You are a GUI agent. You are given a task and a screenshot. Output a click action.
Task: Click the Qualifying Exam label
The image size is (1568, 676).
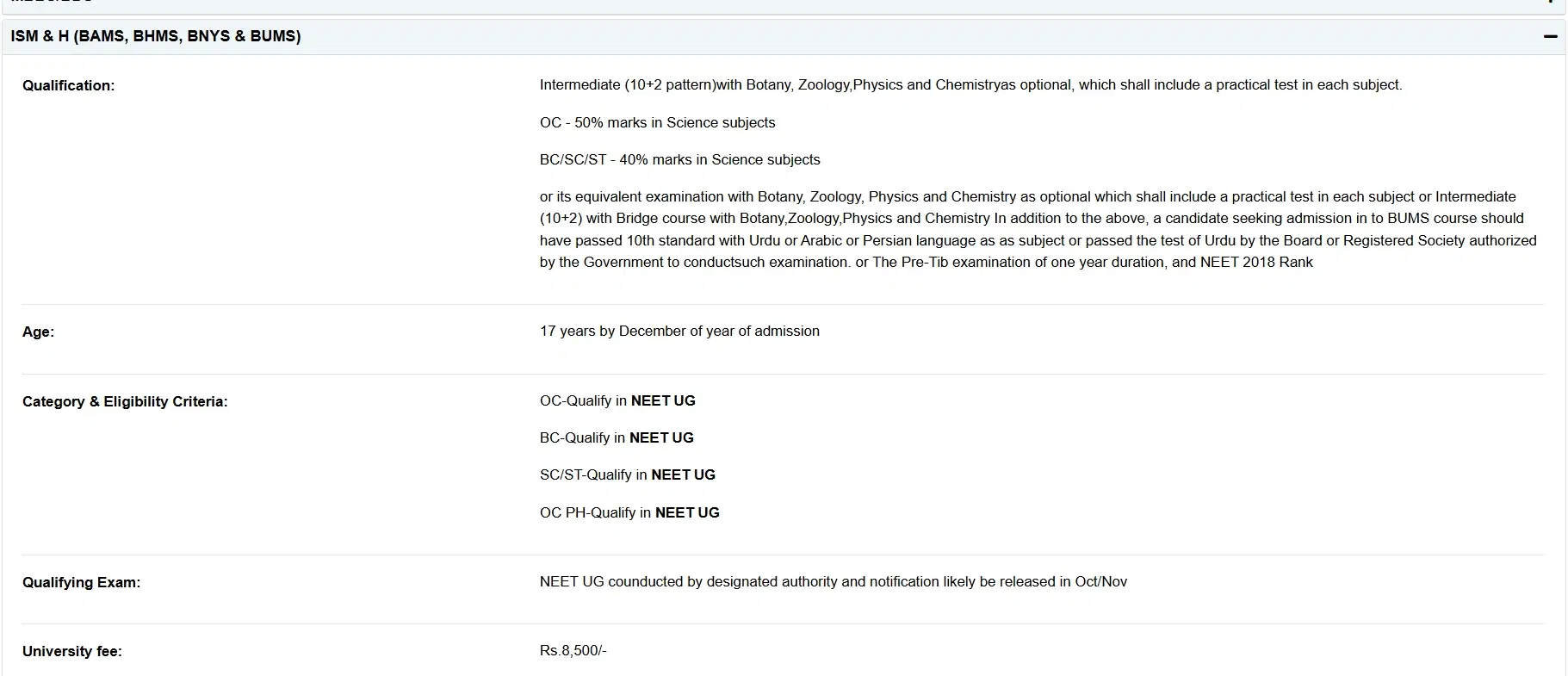pos(81,582)
